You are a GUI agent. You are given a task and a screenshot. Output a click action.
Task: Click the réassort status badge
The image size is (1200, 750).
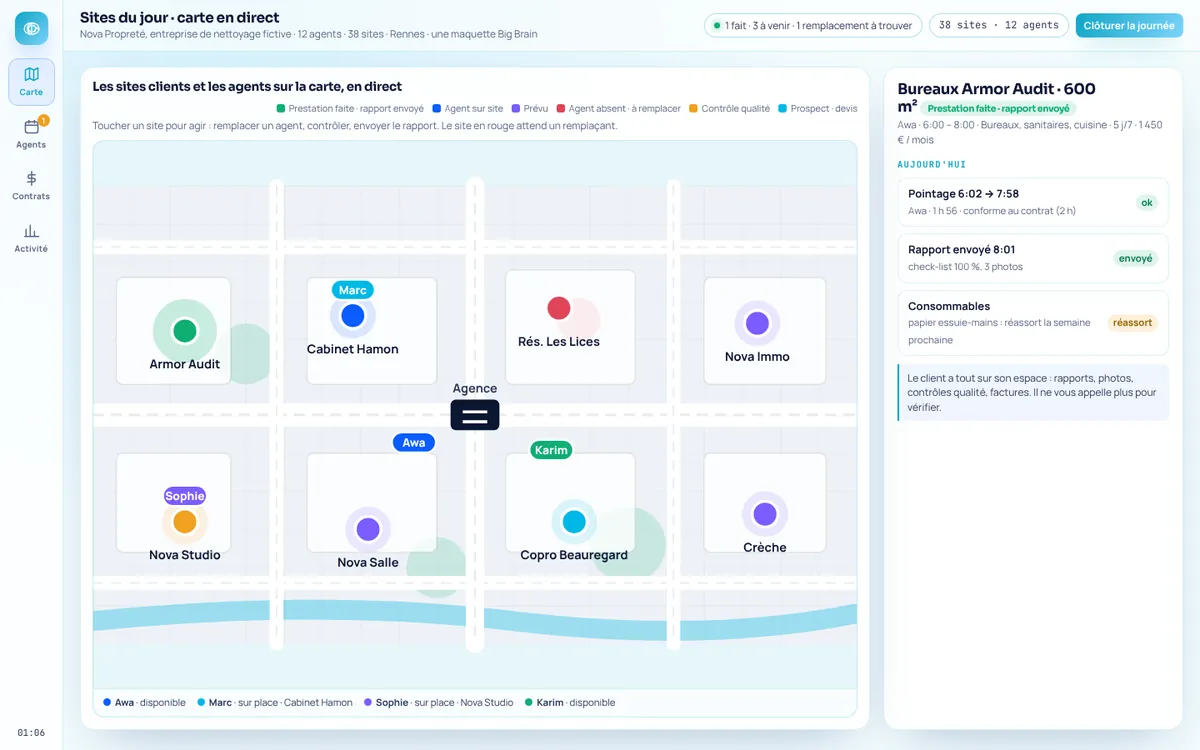(x=1133, y=323)
